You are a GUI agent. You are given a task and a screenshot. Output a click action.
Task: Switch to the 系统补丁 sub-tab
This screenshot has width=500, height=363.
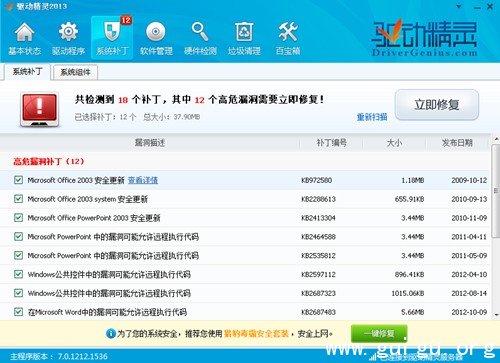pyautogui.click(x=27, y=72)
